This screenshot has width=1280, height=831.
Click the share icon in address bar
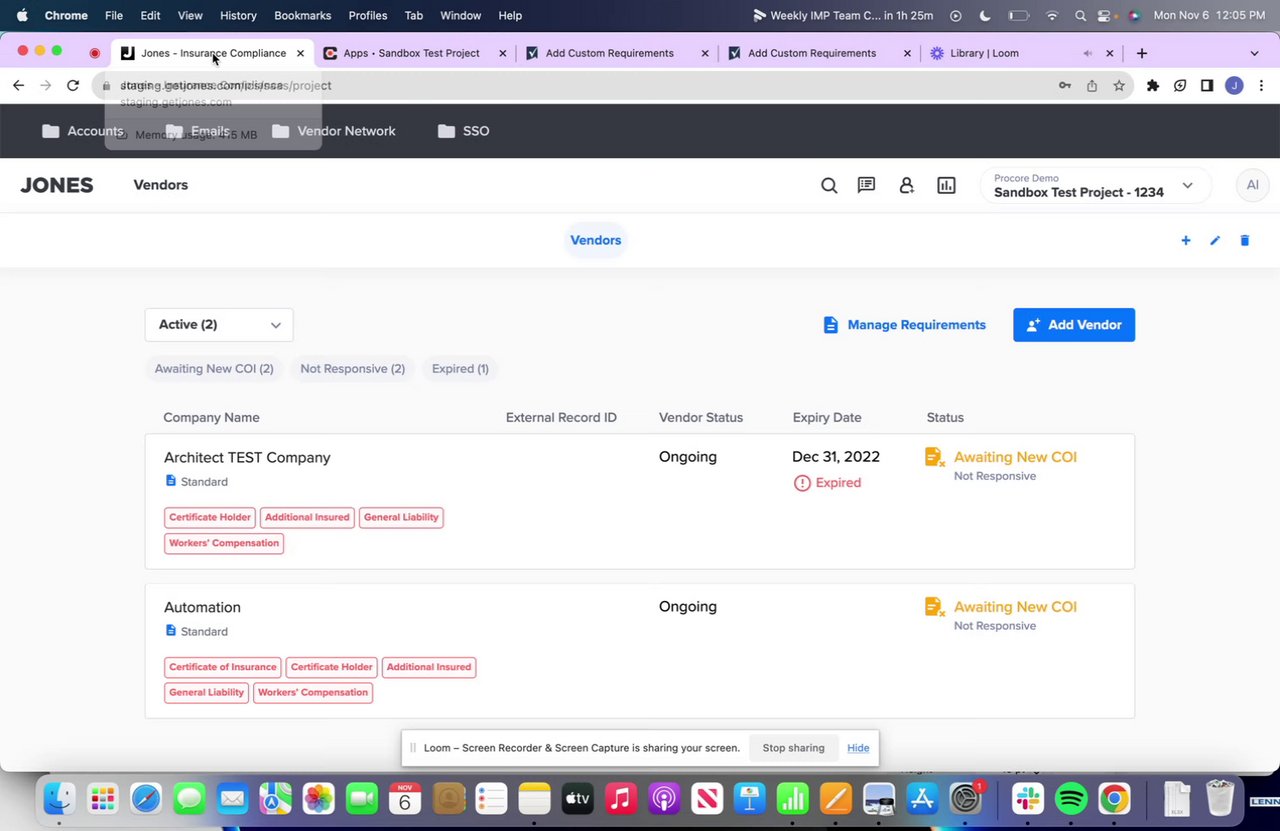click(x=1092, y=86)
